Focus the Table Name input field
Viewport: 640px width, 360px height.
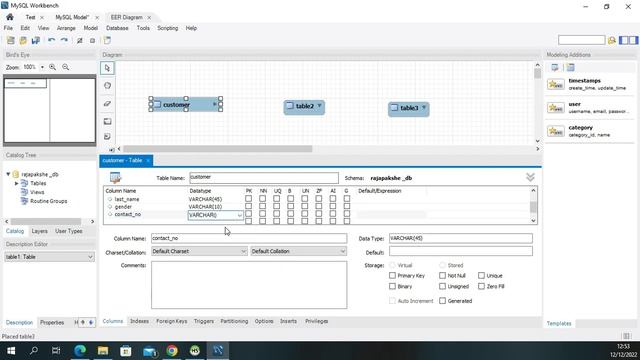tap(264, 178)
